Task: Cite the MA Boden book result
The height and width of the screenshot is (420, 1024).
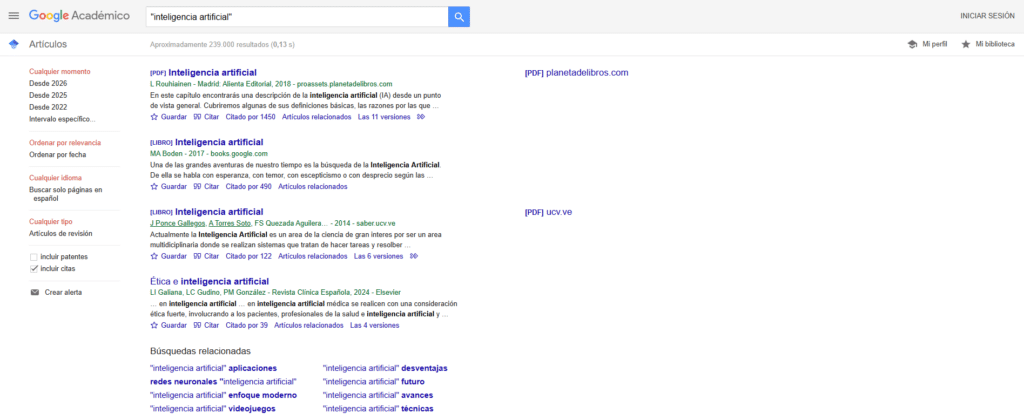Action: (206, 186)
